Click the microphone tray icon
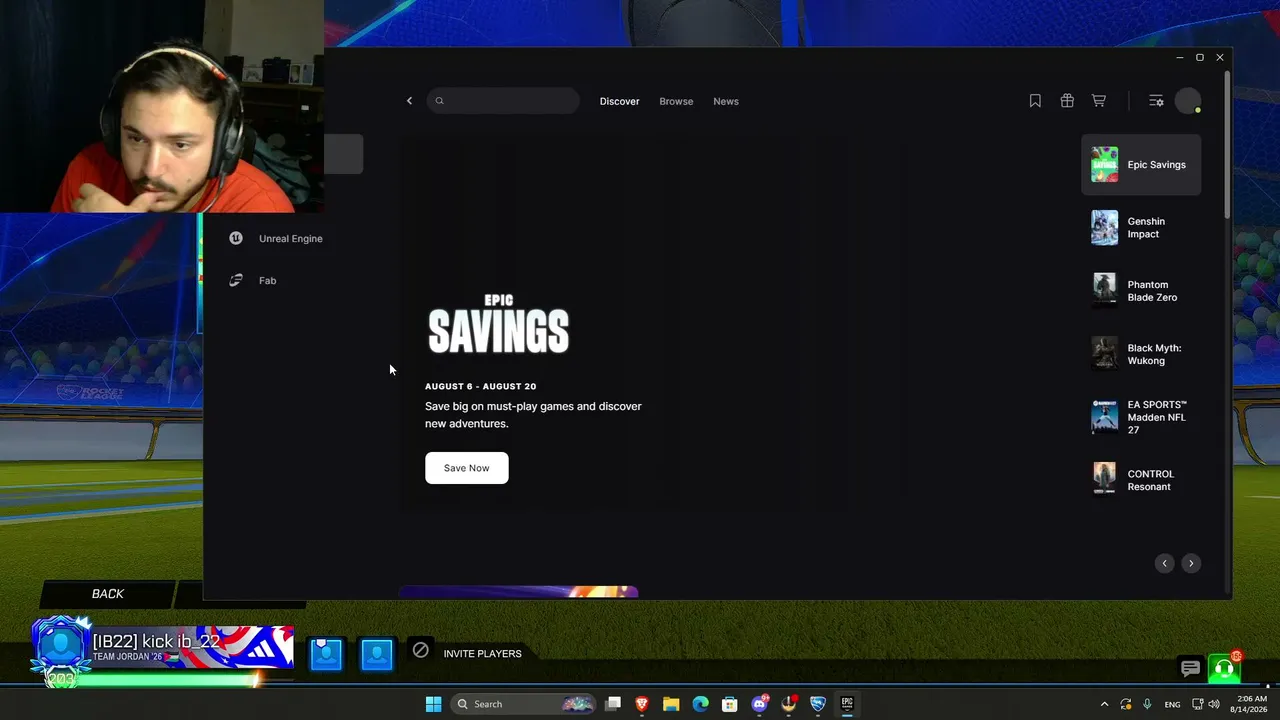This screenshot has width=1280, height=720. click(x=1147, y=704)
